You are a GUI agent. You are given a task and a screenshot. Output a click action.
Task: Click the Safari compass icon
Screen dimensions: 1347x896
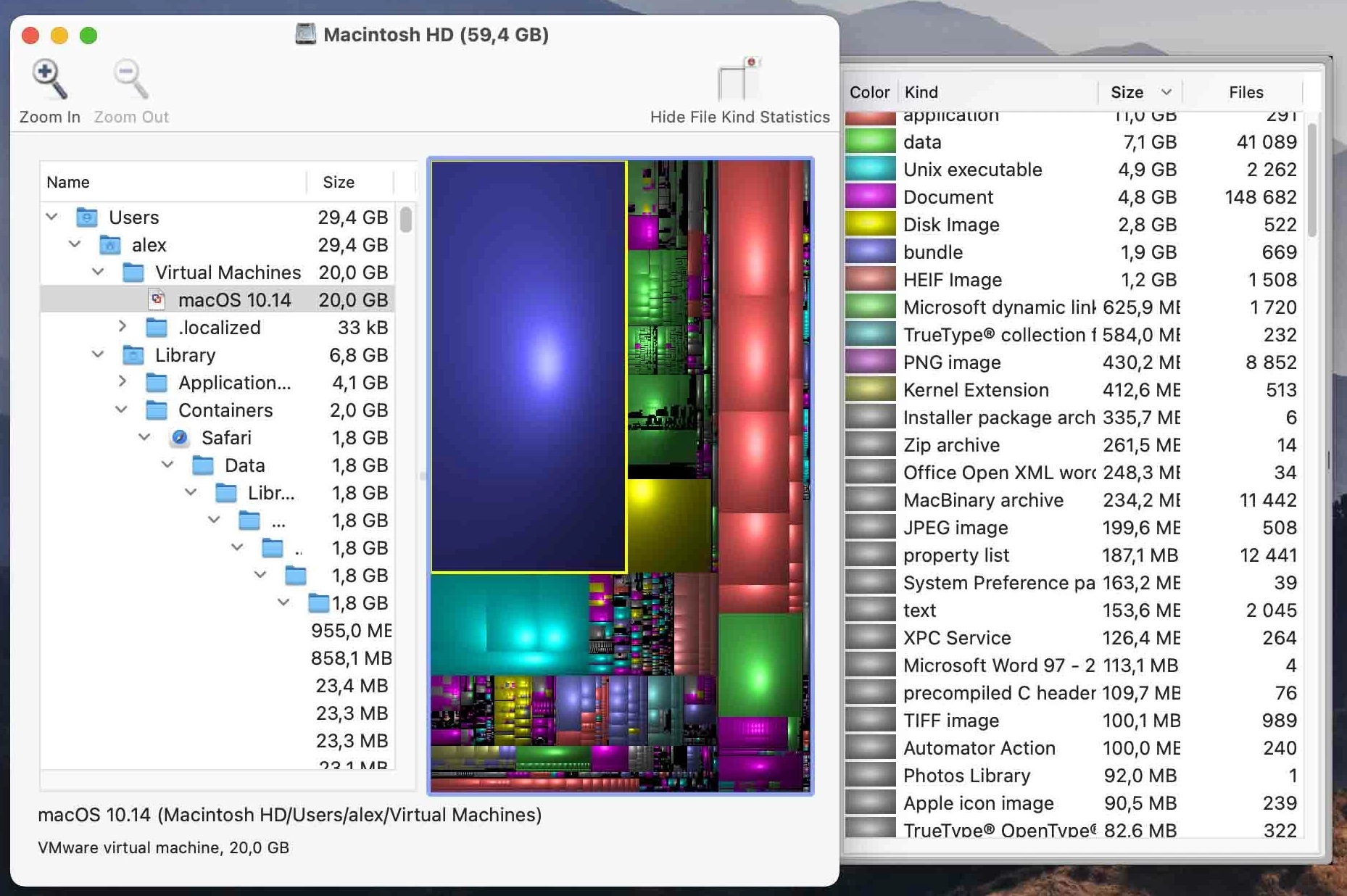click(x=180, y=438)
